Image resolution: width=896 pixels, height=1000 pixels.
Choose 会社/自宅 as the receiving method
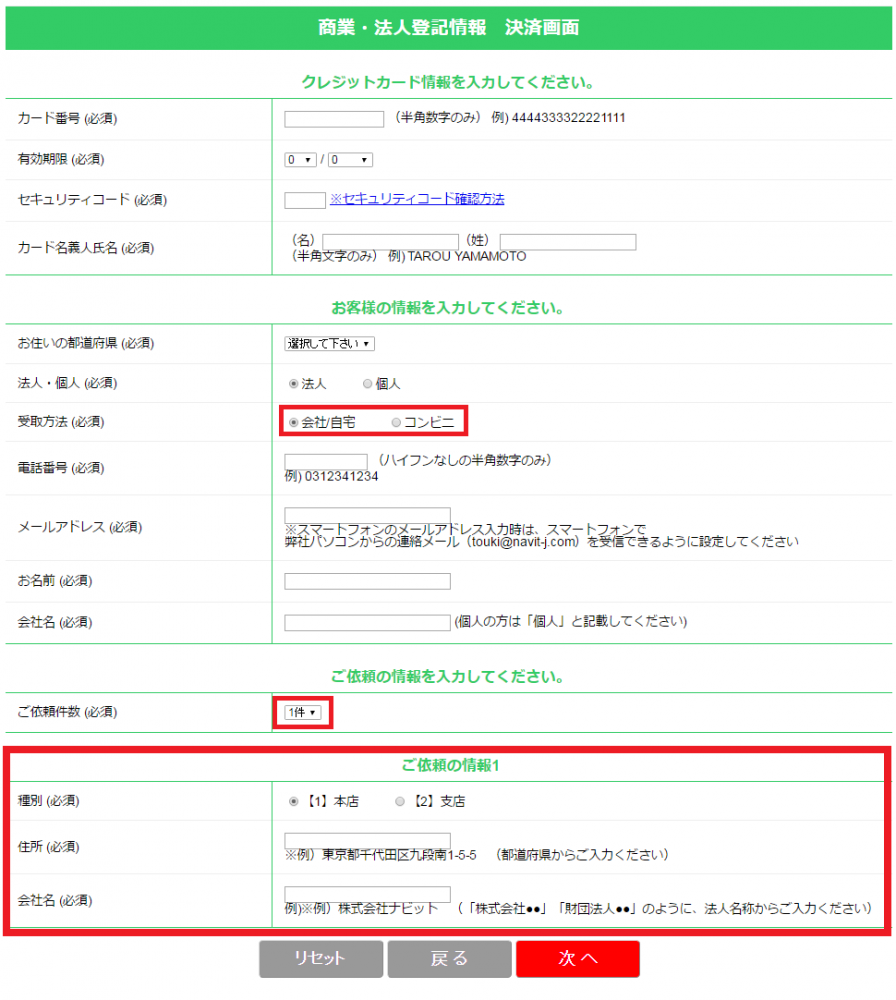293,423
